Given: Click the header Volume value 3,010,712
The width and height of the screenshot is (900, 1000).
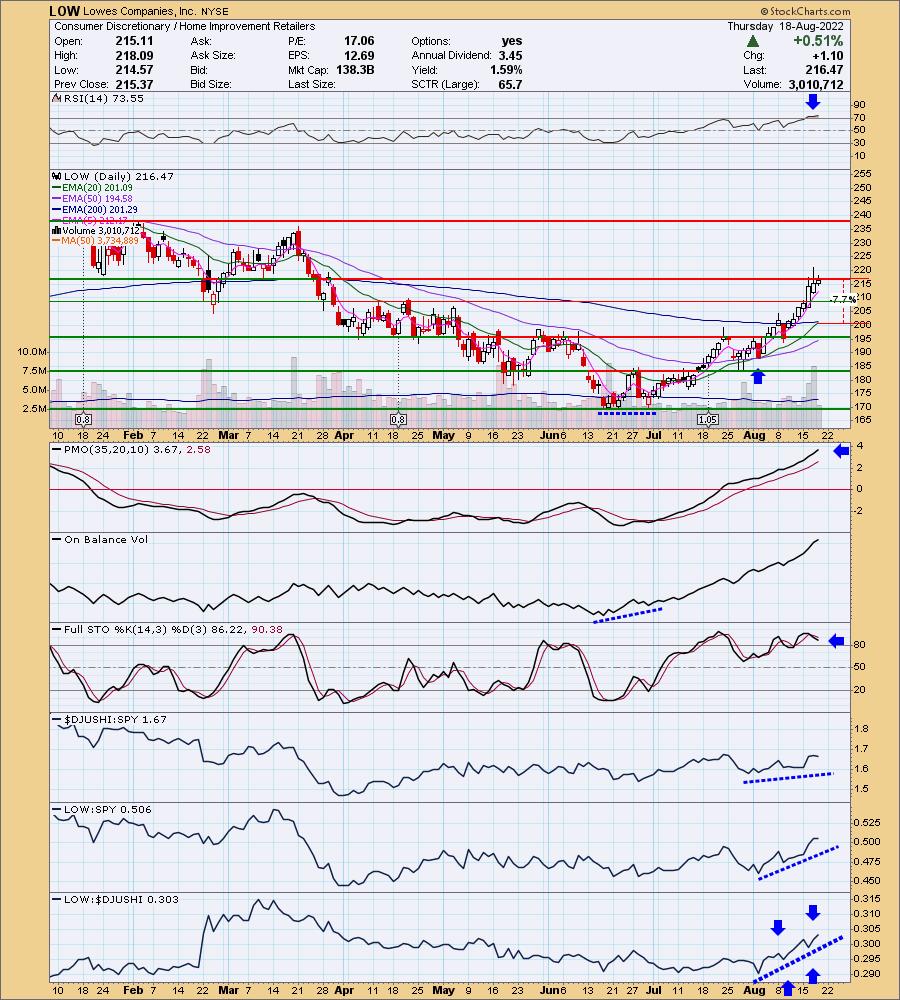Looking at the screenshot, I should pos(816,84).
